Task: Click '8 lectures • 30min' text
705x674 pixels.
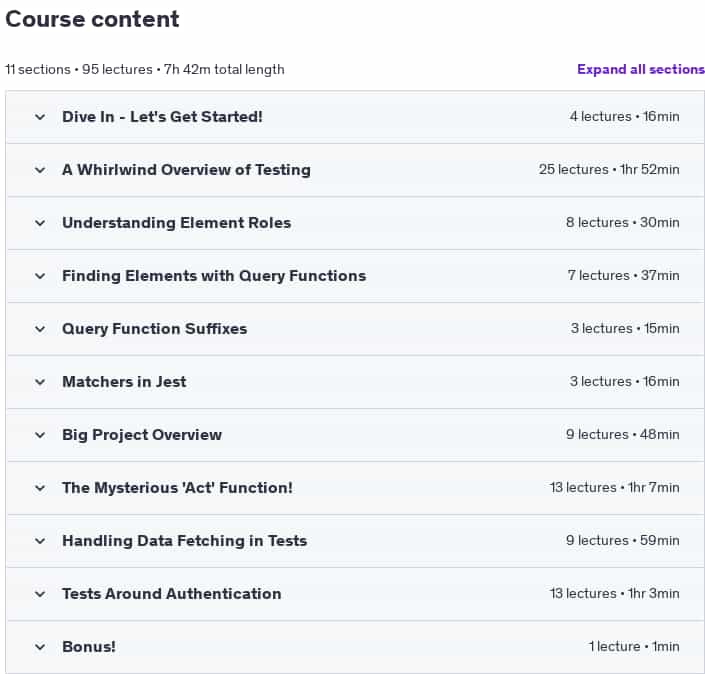Action: click(x=623, y=223)
